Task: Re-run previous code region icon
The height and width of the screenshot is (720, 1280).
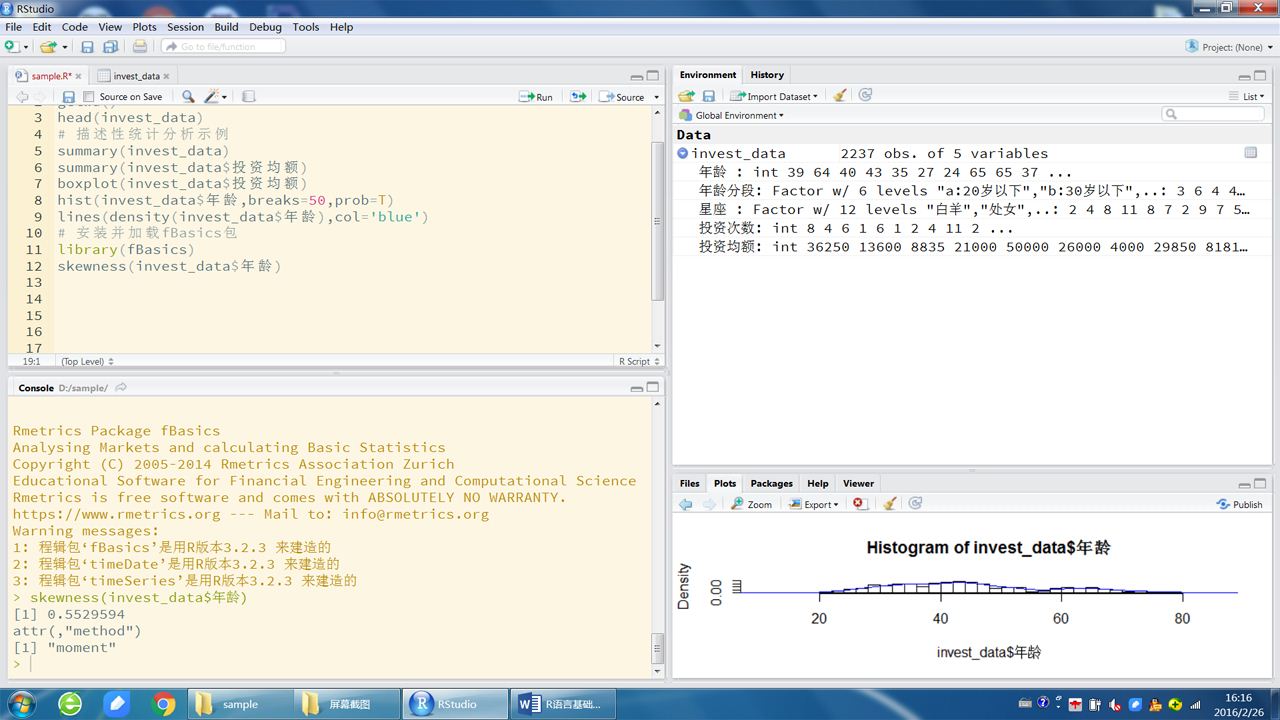Action: click(578, 97)
